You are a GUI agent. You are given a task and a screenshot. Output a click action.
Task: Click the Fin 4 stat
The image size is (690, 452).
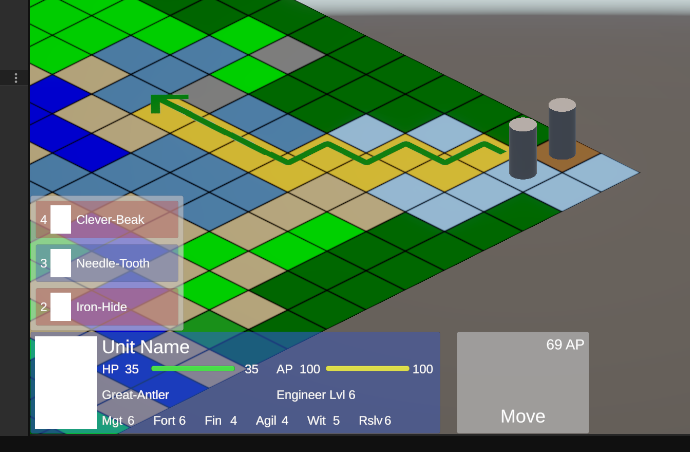pyautogui.click(x=221, y=421)
